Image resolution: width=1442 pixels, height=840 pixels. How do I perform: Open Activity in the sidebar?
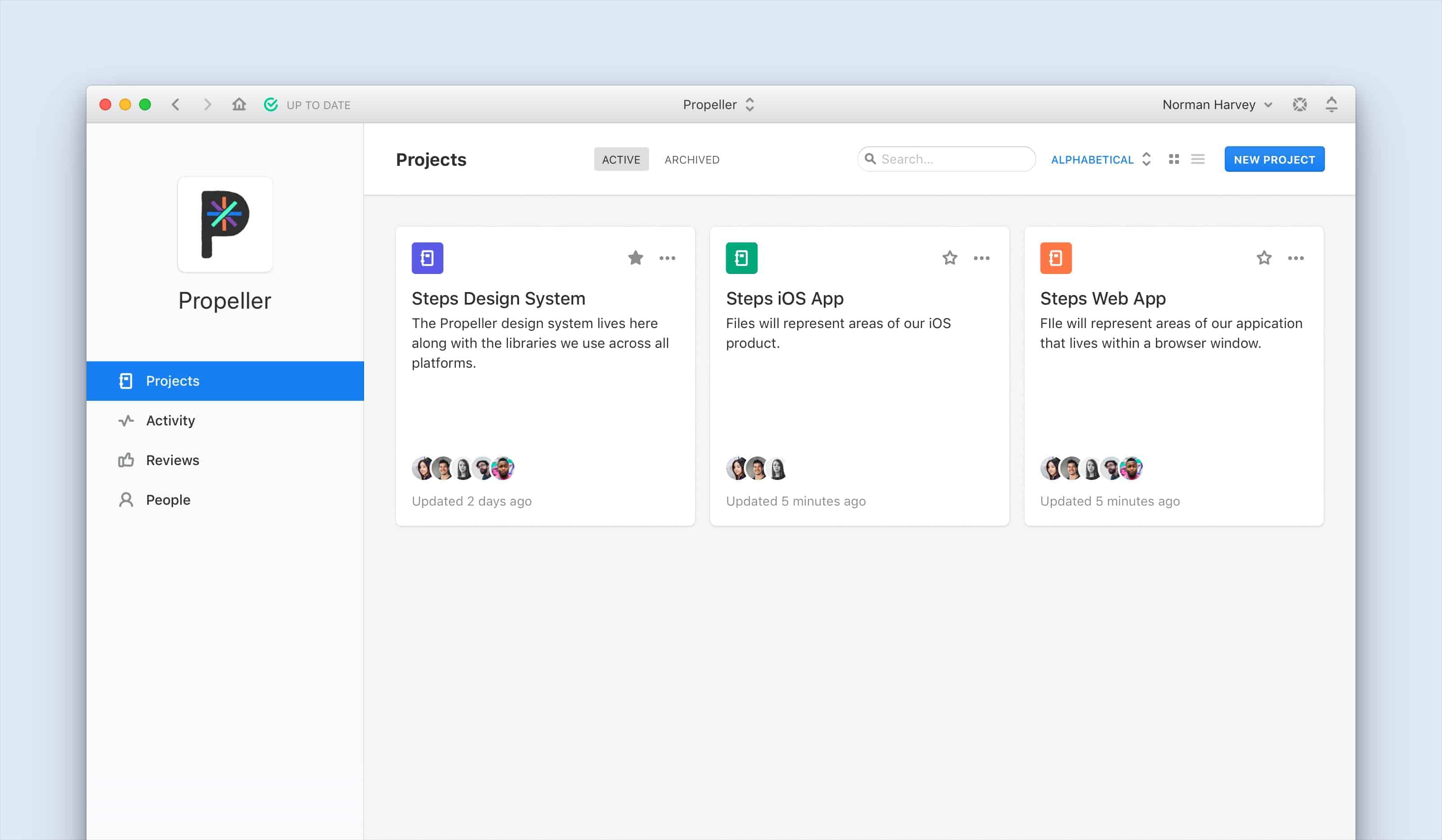pyautogui.click(x=225, y=420)
